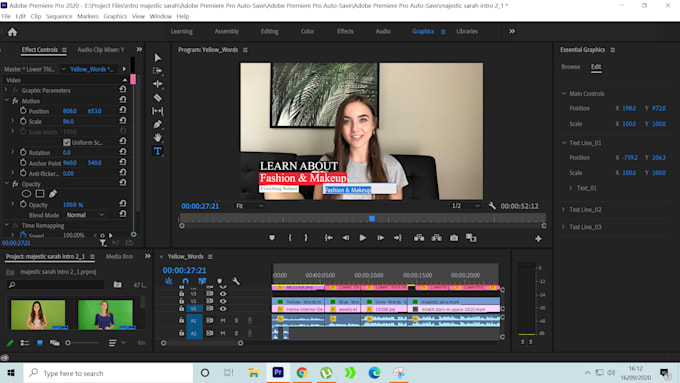Step forward one frame
This screenshot has width=680, height=383.
pyautogui.click(x=380, y=238)
